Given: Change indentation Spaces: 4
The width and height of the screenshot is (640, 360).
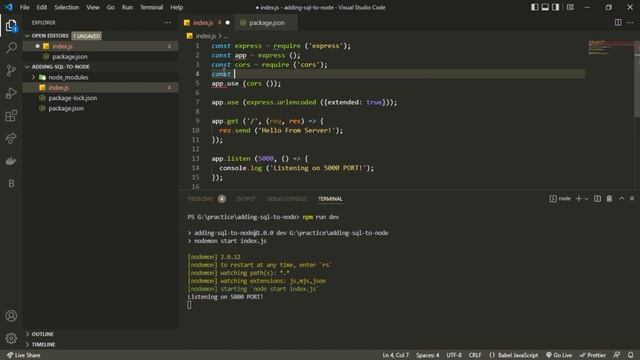Looking at the screenshot, I should 427,355.
